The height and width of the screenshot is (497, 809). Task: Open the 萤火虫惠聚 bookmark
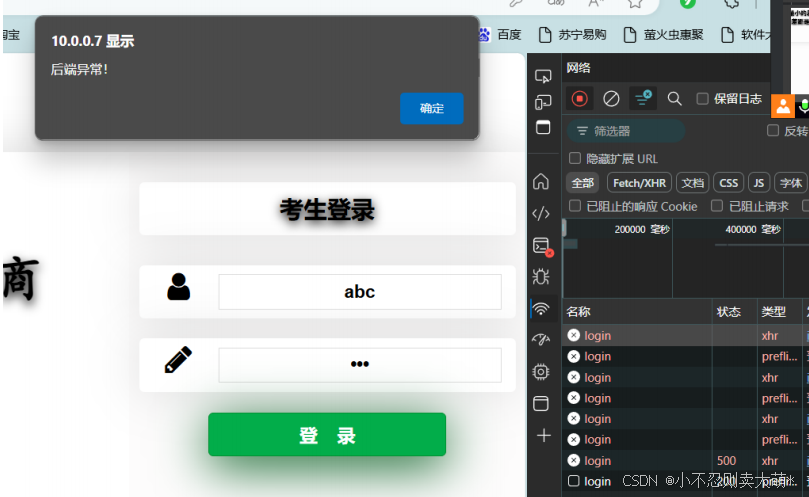(x=664, y=35)
